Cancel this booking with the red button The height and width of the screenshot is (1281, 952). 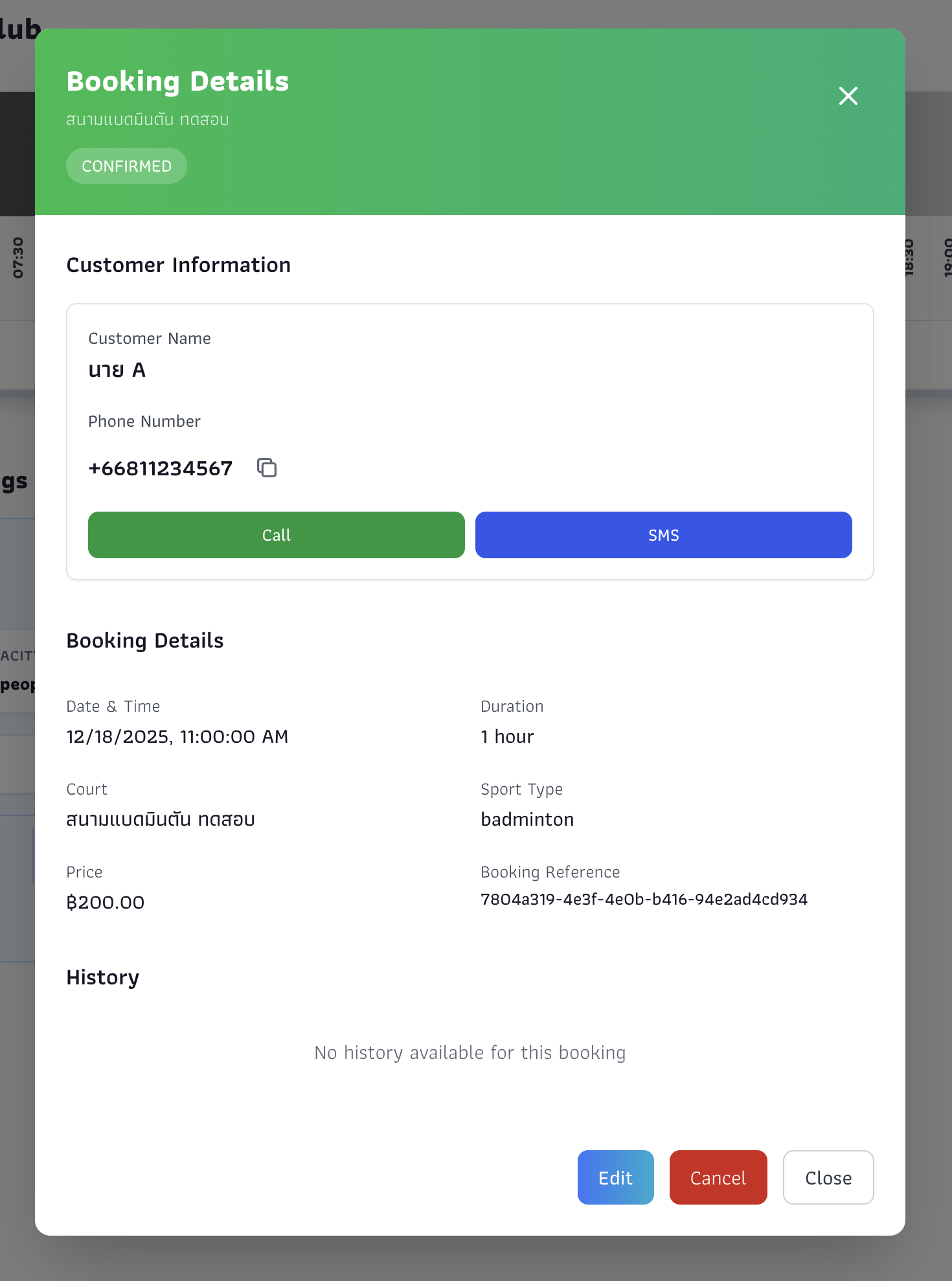[x=718, y=1177]
